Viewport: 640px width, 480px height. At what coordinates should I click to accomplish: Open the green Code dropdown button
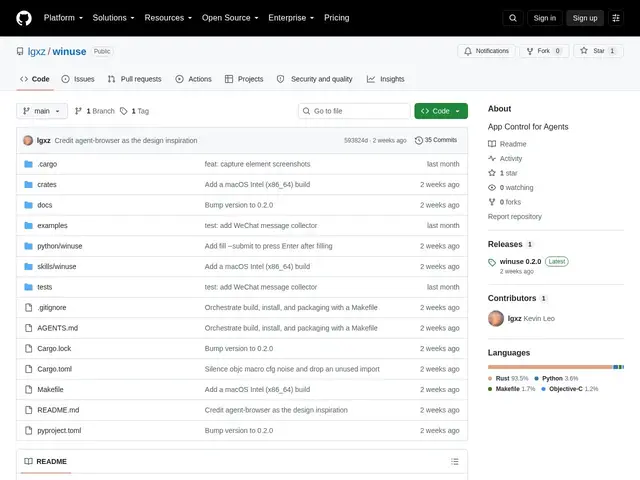click(441, 111)
